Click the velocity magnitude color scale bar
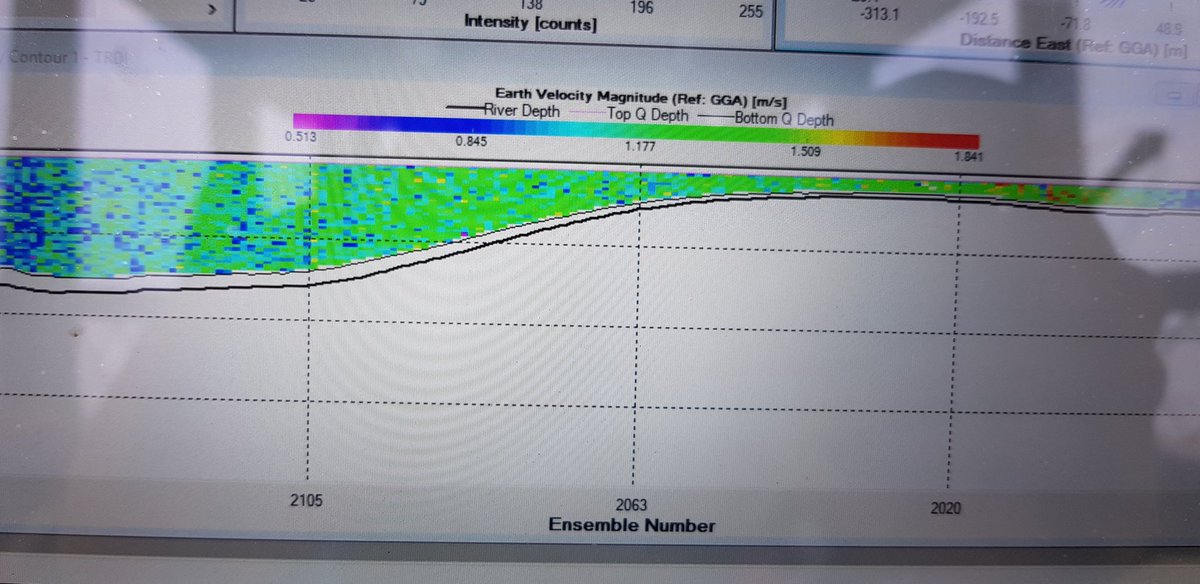This screenshot has width=1200, height=584. (634, 132)
